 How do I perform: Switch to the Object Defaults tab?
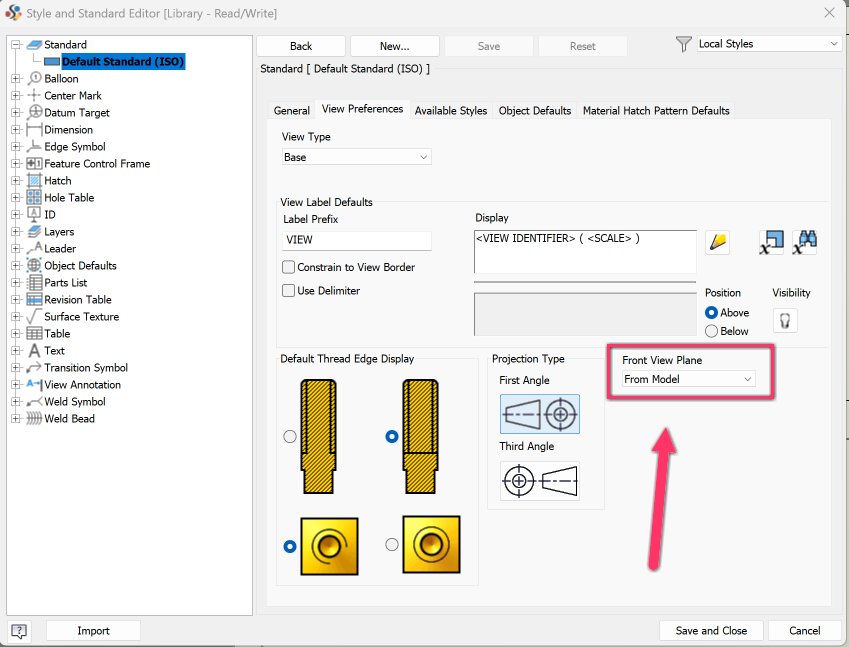click(535, 111)
